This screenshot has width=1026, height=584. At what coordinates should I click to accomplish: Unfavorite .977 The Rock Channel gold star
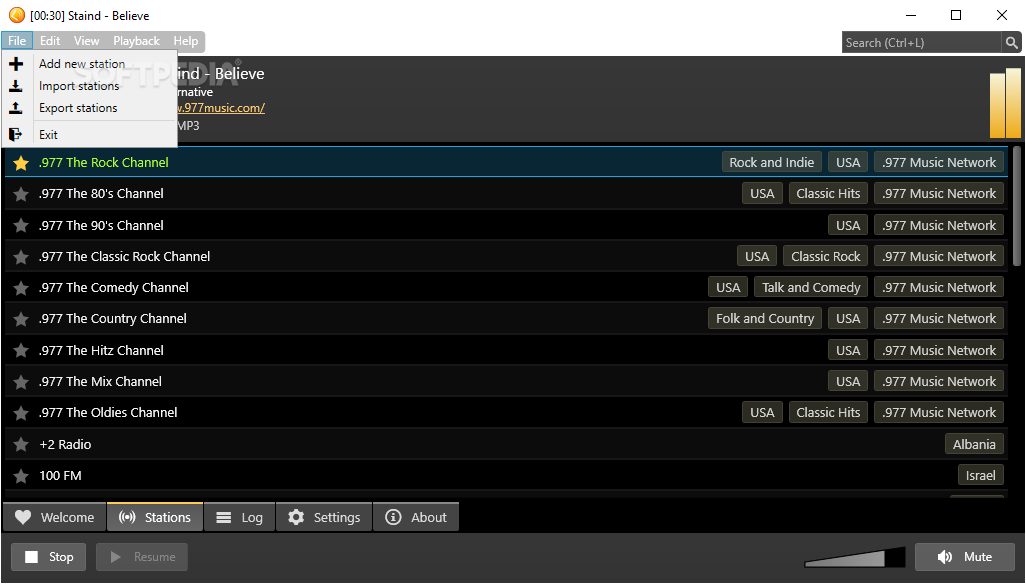[21, 163]
